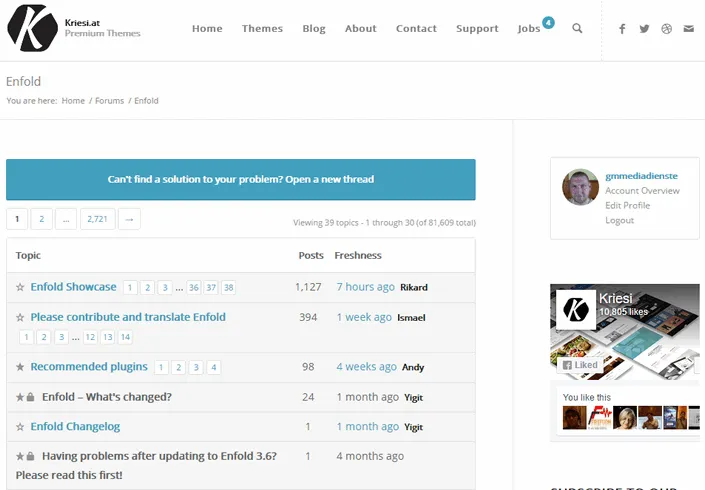The height and width of the screenshot is (490, 705).
Task: Click the 1 week ago freshness link
Action: coord(364,317)
